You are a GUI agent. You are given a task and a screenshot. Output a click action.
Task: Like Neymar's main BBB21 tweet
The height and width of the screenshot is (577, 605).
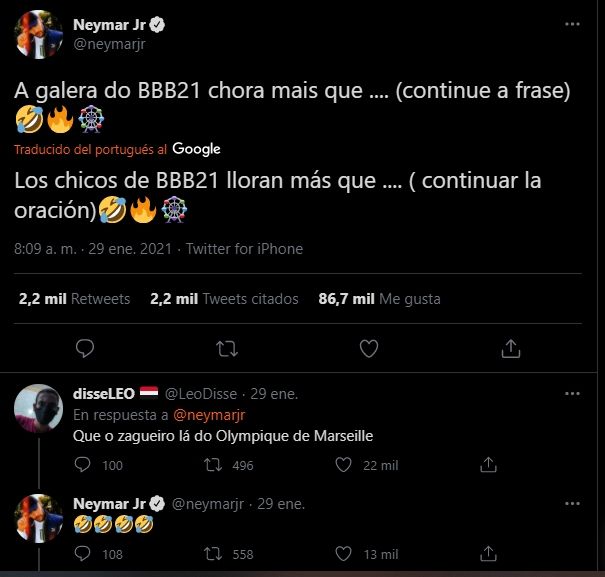pyautogui.click(x=369, y=348)
